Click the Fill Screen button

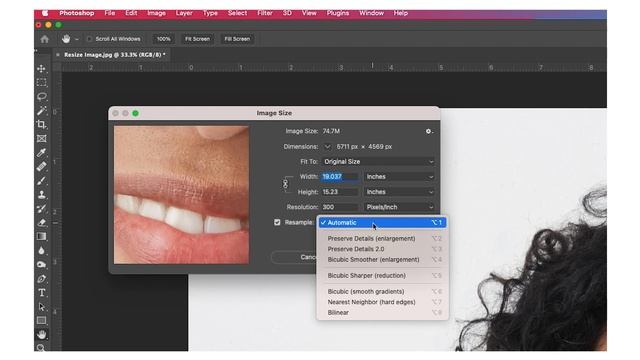pos(237,39)
